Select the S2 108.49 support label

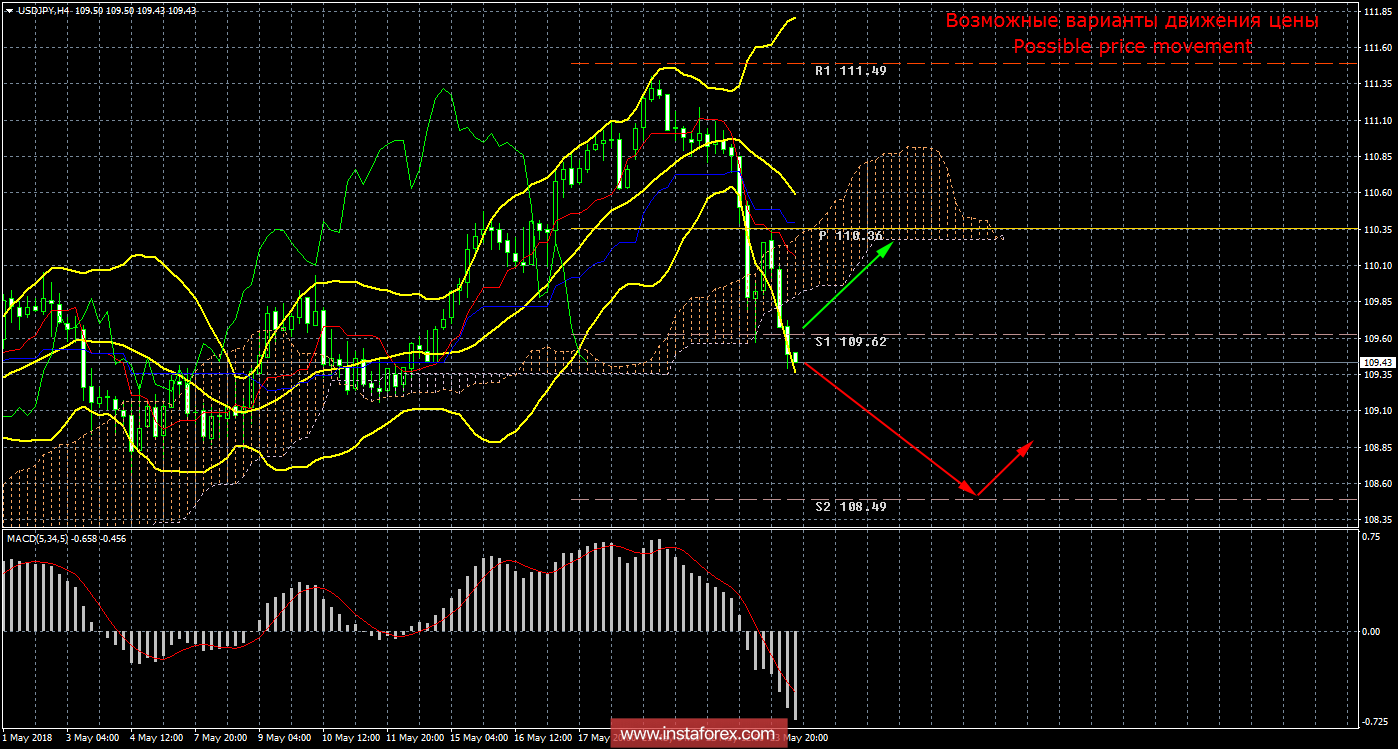[850, 506]
